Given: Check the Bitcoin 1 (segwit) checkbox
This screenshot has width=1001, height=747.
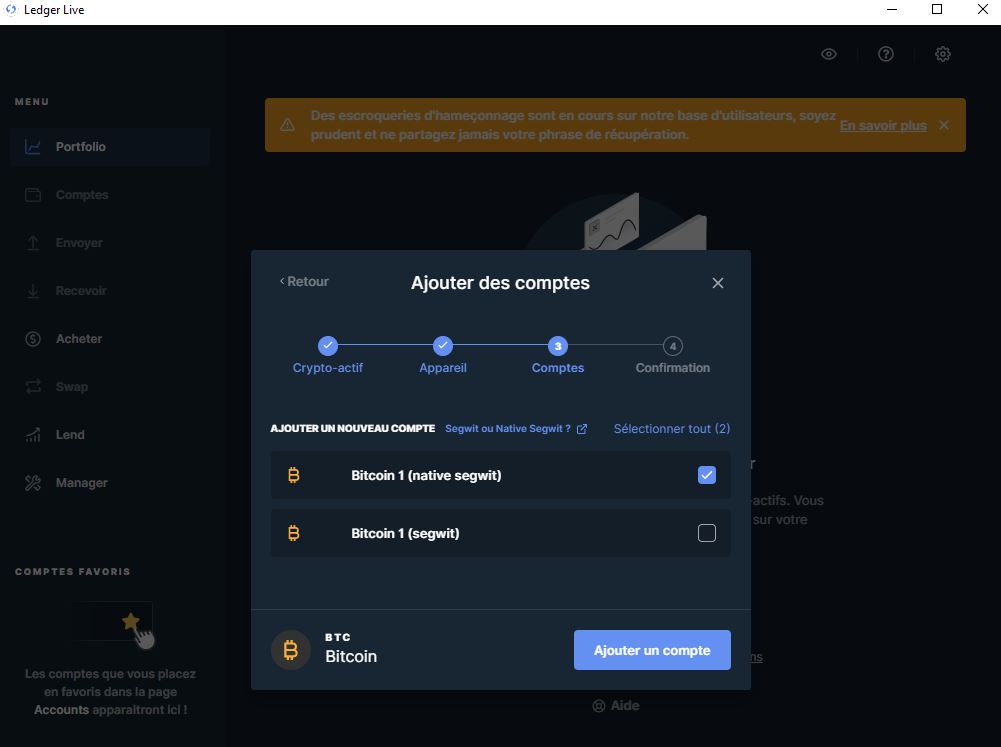Looking at the screenshot, I should [707, 533].
